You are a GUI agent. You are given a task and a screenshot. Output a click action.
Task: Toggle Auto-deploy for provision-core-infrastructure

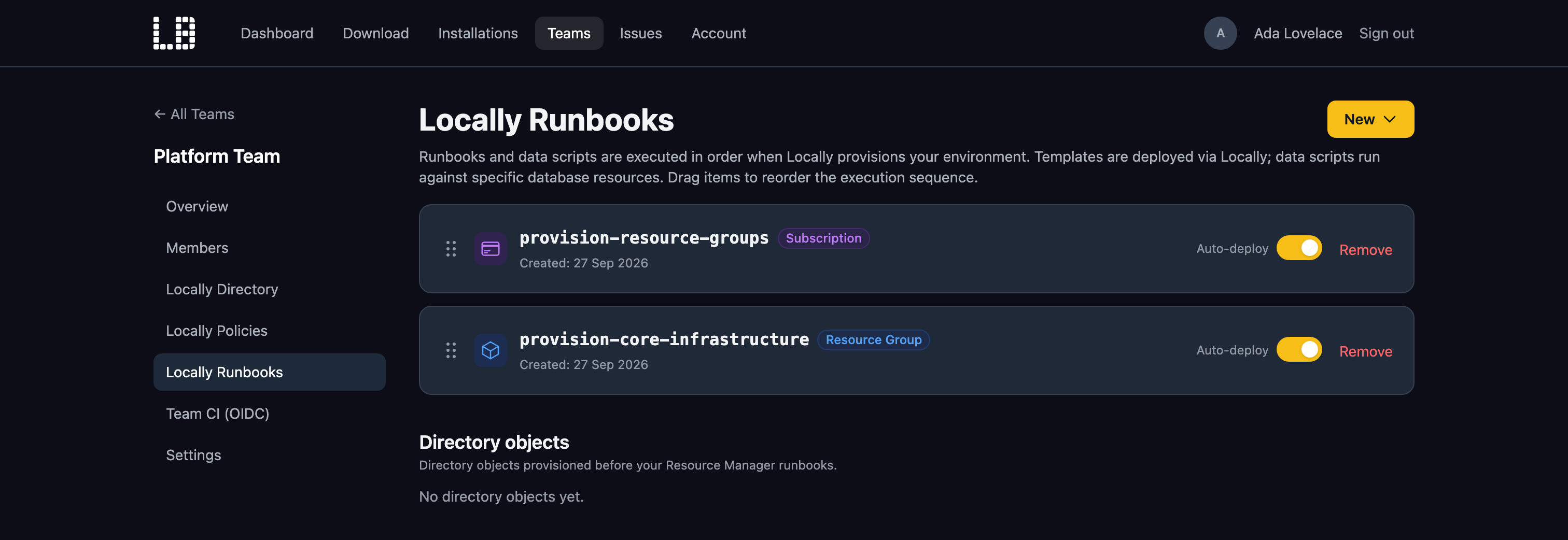pyautogui.click(x=1299, y=350)
